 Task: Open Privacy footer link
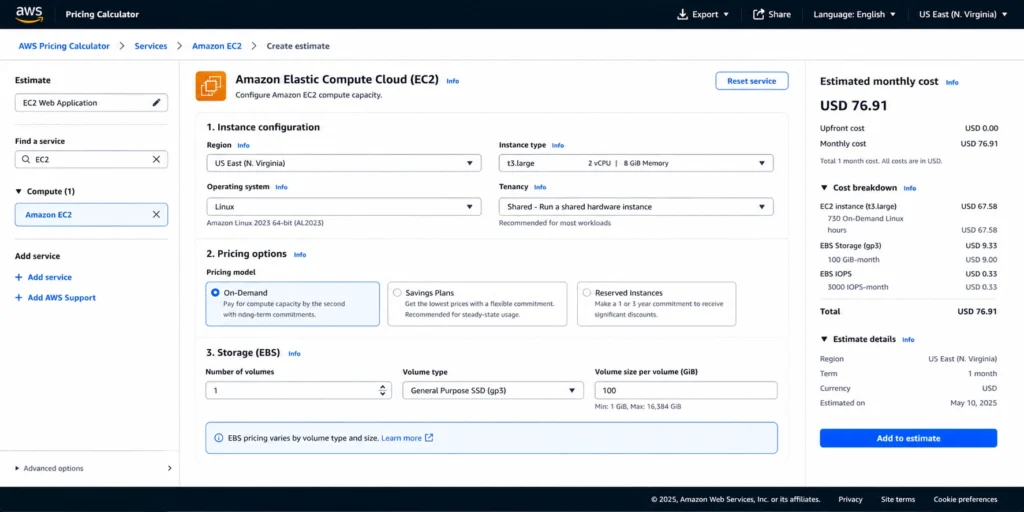(x=850, y=500)
